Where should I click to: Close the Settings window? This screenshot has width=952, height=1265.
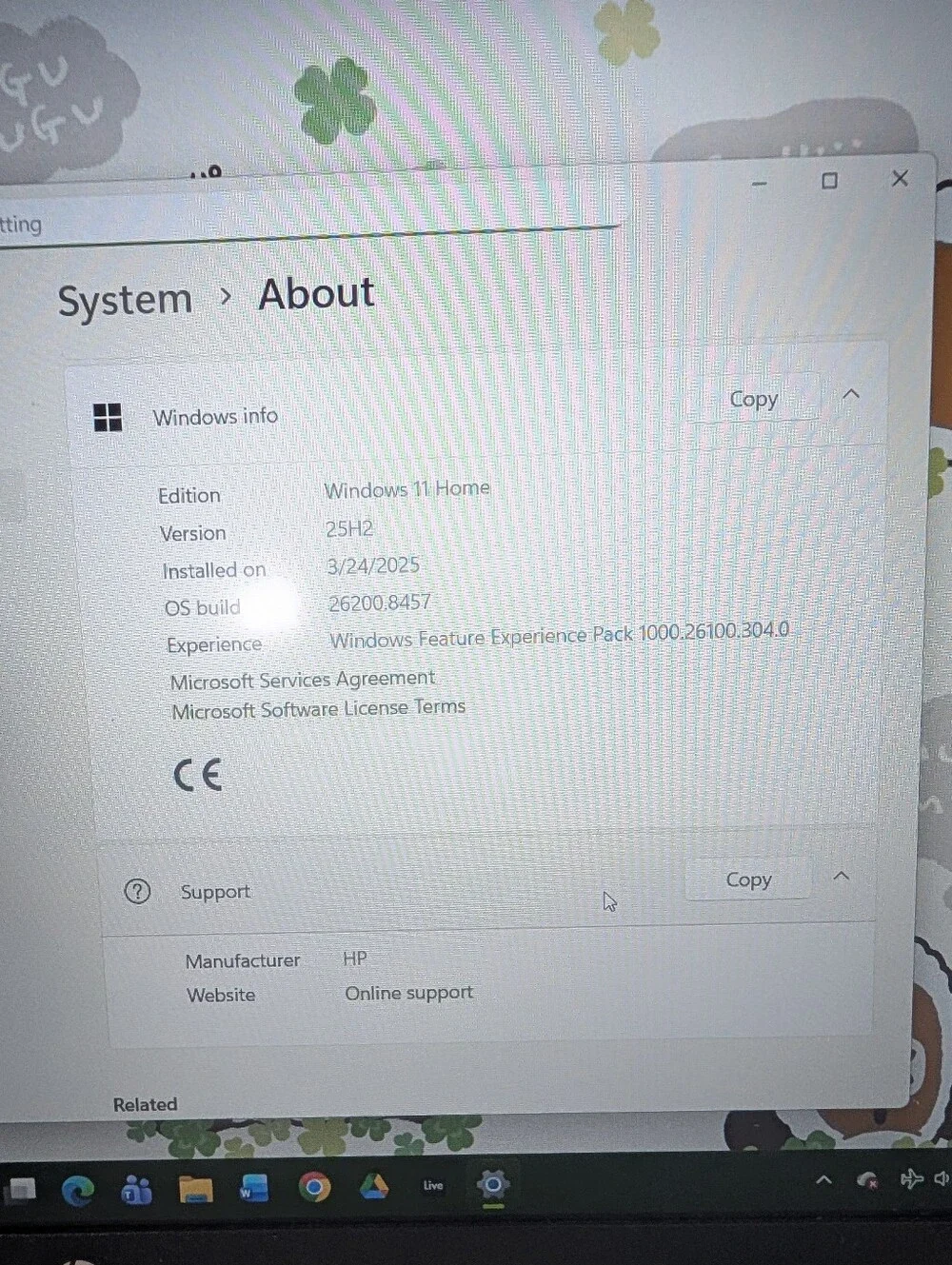(900, 178)
